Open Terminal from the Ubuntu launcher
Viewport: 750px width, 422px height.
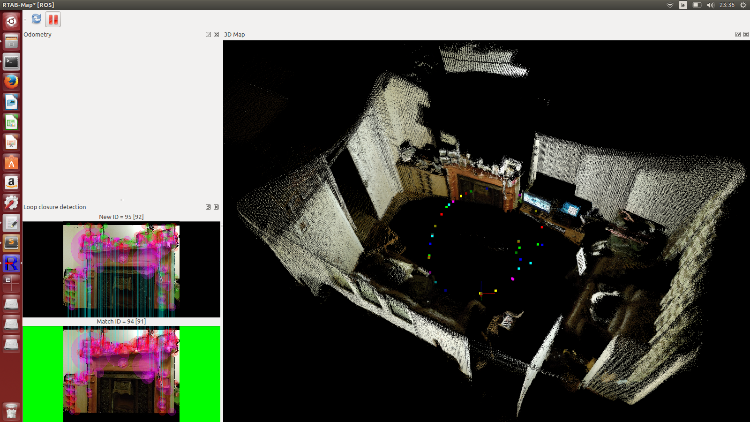tap(11, 62)
